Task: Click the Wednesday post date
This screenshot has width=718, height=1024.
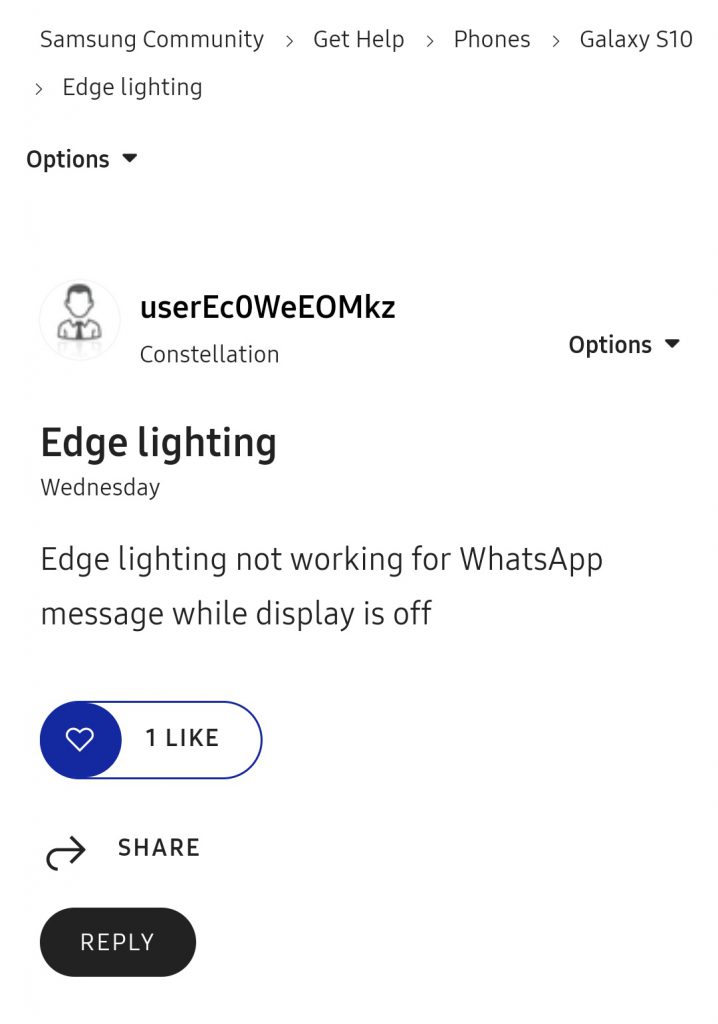Action: coord(100,488)
